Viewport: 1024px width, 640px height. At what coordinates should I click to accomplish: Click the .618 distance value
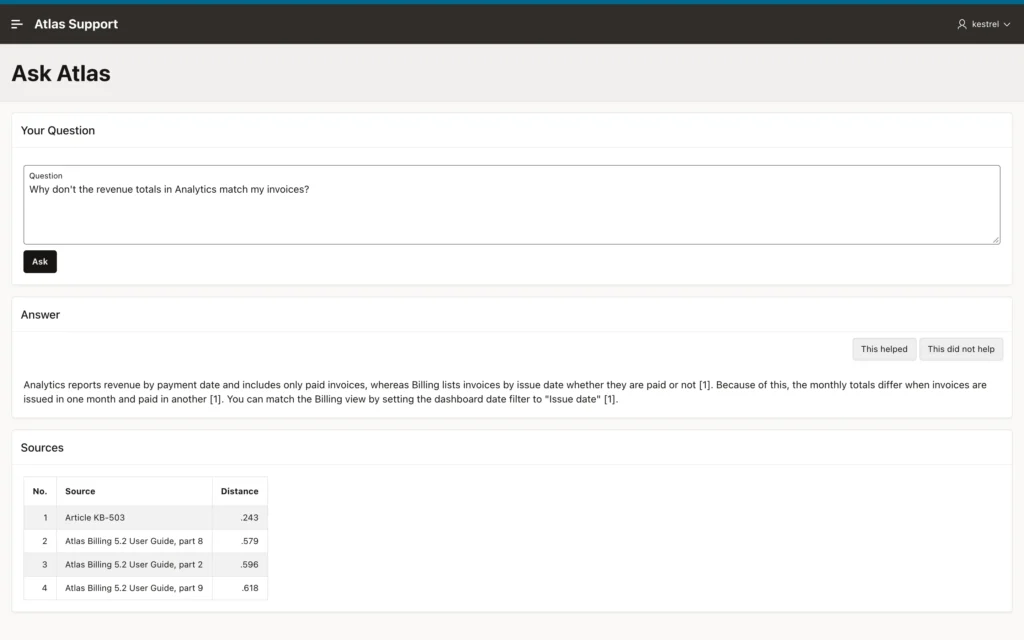point(249,588)
